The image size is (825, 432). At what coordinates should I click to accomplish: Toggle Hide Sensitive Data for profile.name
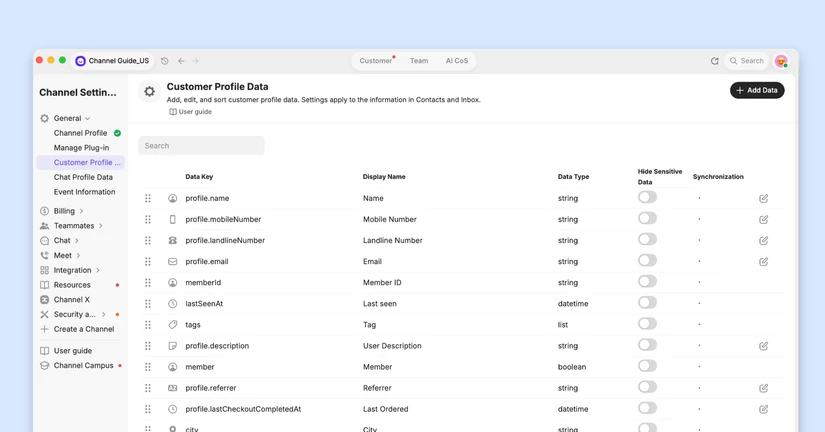647,197
